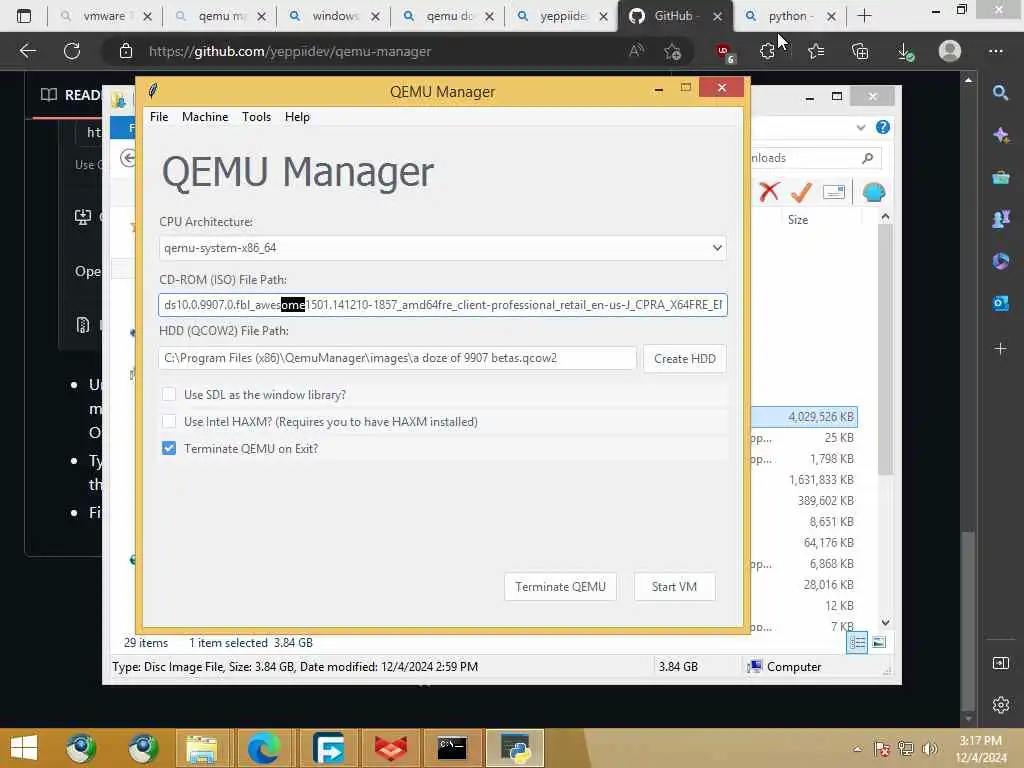The height and width of the screenshot is (768, 1024).
Task: Click the Explorer help question mark icon
Action: click(x=882, y=127)
